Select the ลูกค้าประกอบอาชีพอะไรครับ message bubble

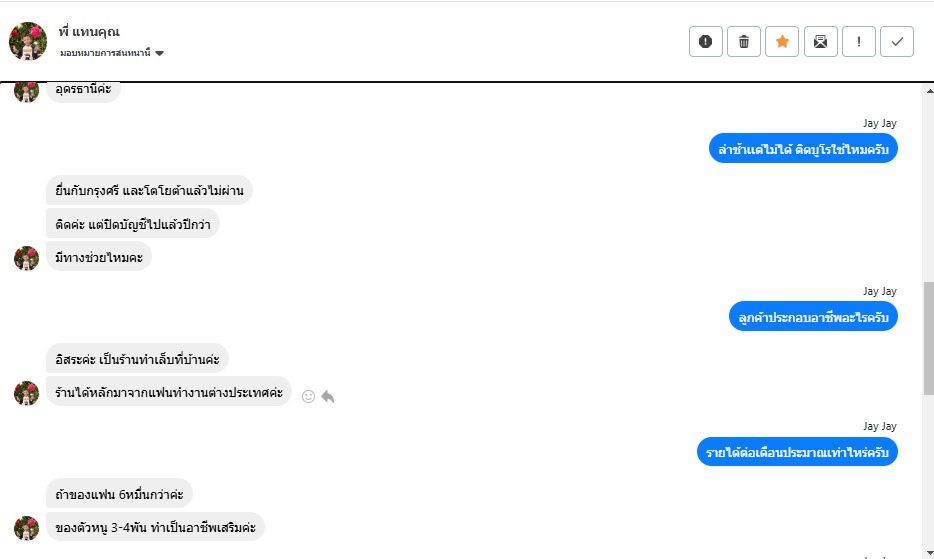click(813, 316)
